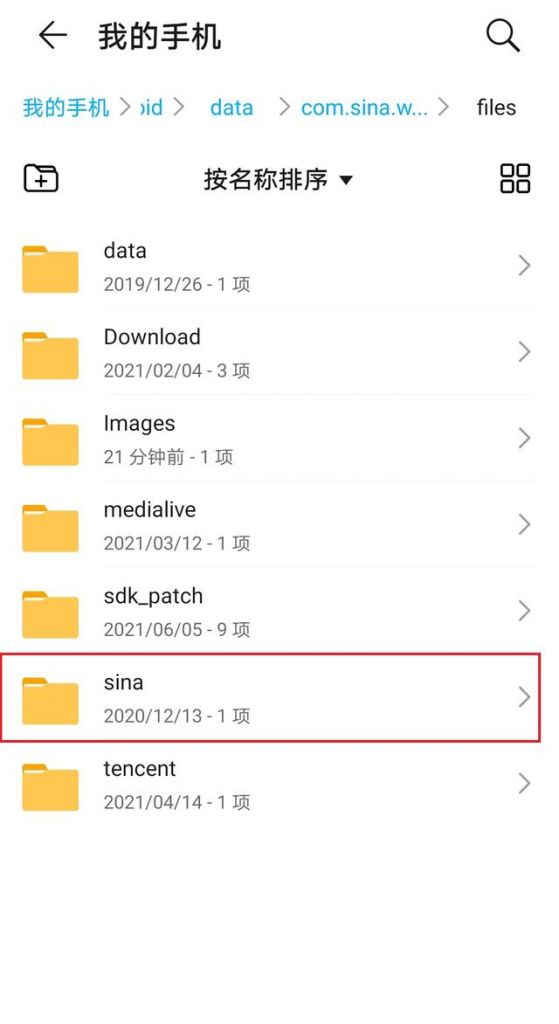Tap the chevron on the Download row
This screenshot has width=559, height=1024.
click(x=524, y=352)
